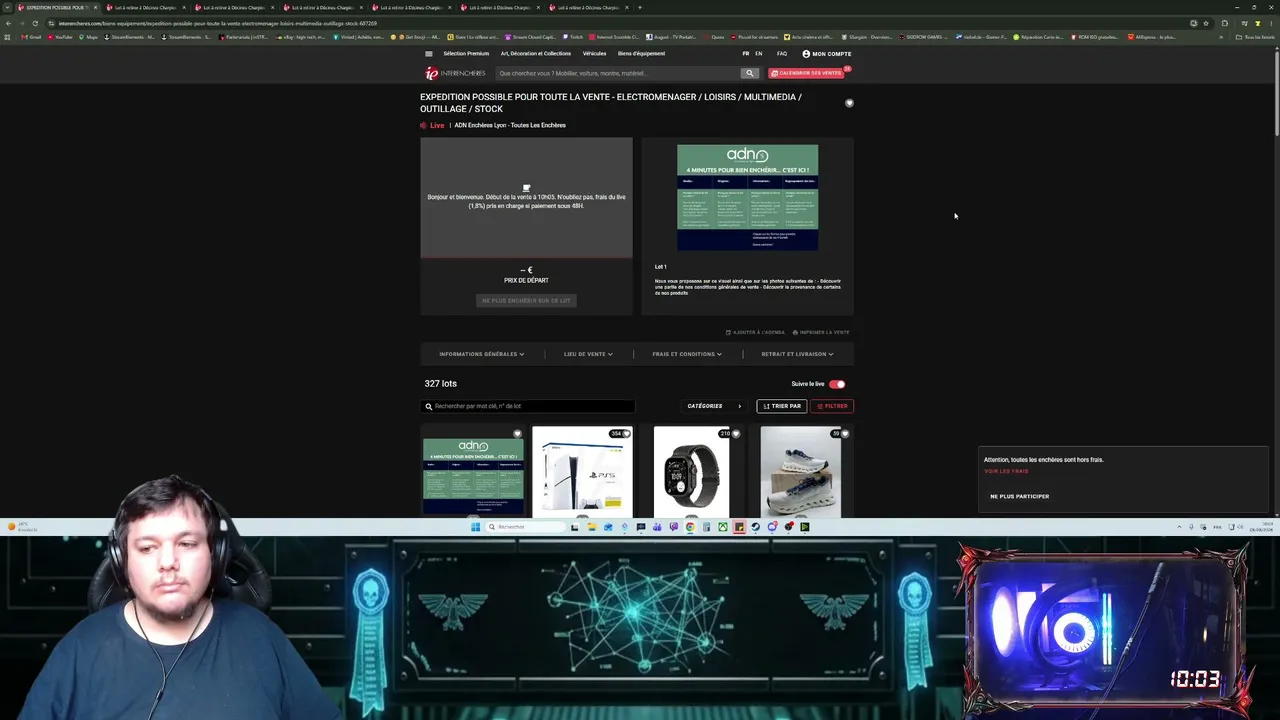Favorite the sale with the title heart icon
The height and width of the screenshot is (720, 1280).
click(849, 103)
